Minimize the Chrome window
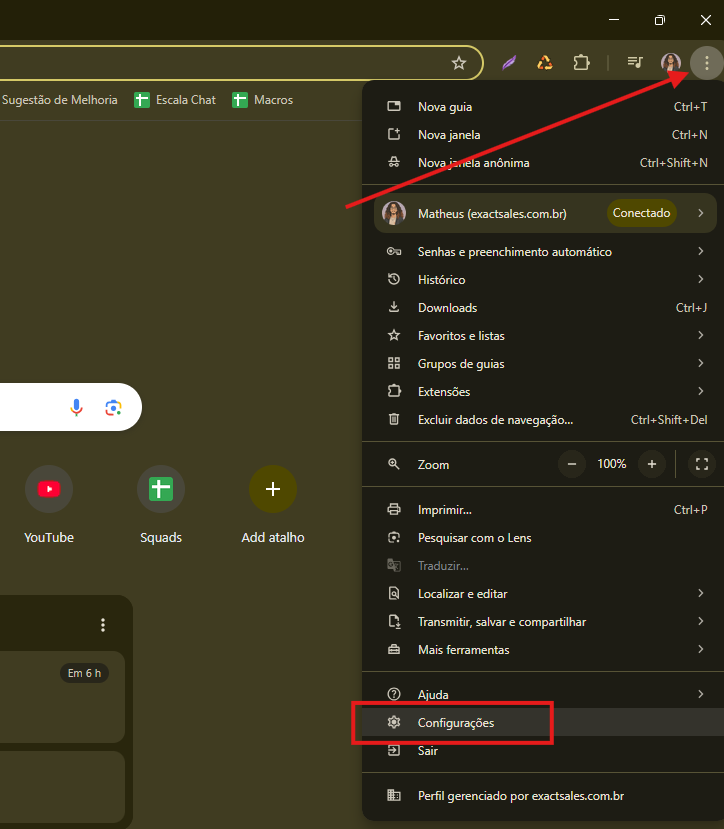This screenshot has height=829, width=724. click(614, 20)
